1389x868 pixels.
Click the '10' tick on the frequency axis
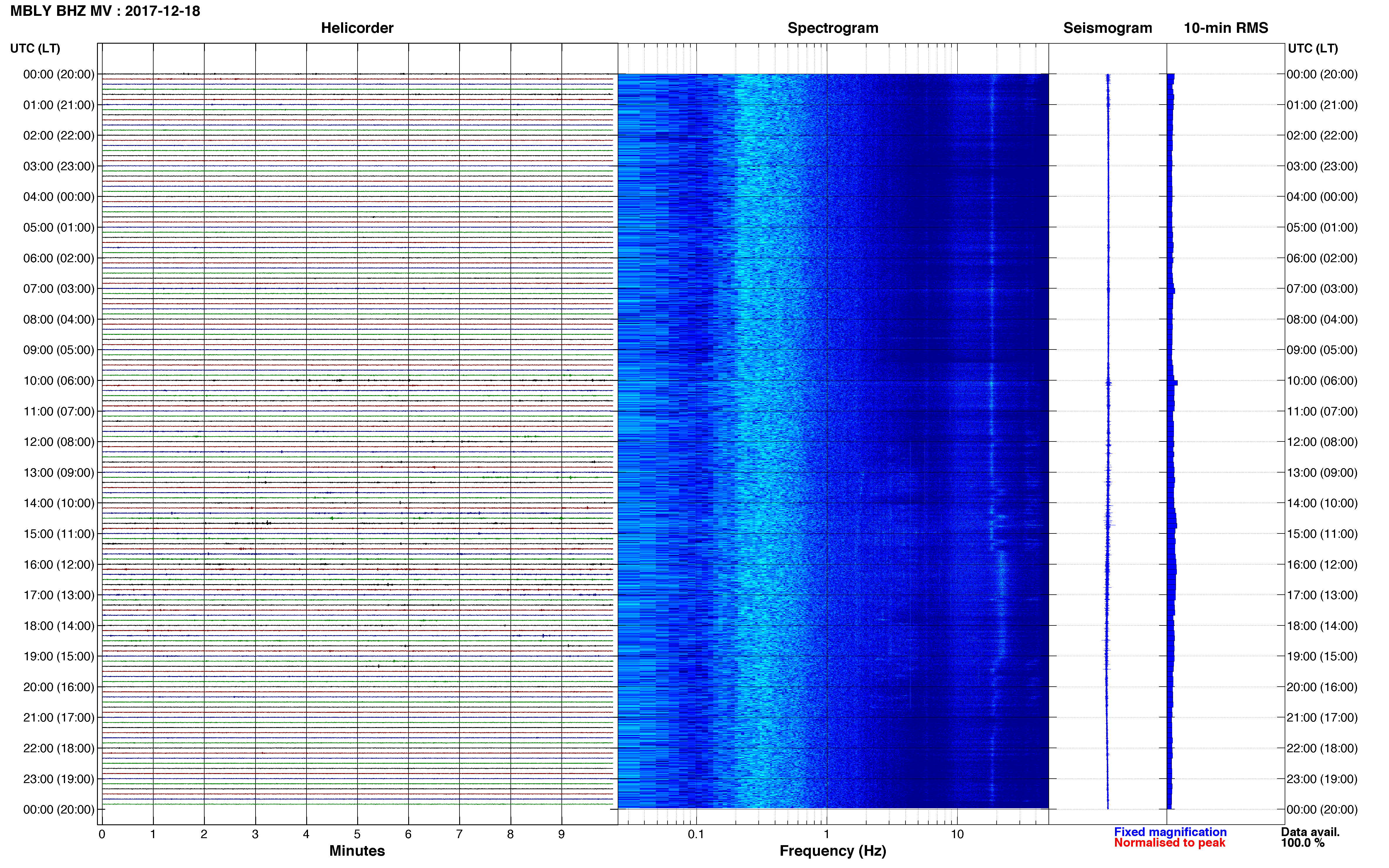(957, 834)
